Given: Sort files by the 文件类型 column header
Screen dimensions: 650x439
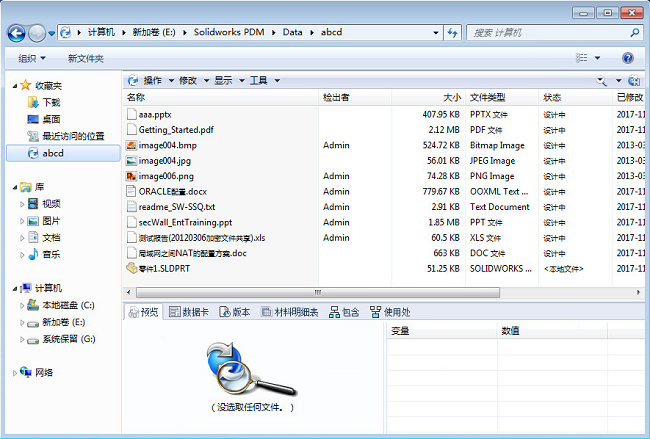Looking at the screenshot, I should (x=488, y=98).
